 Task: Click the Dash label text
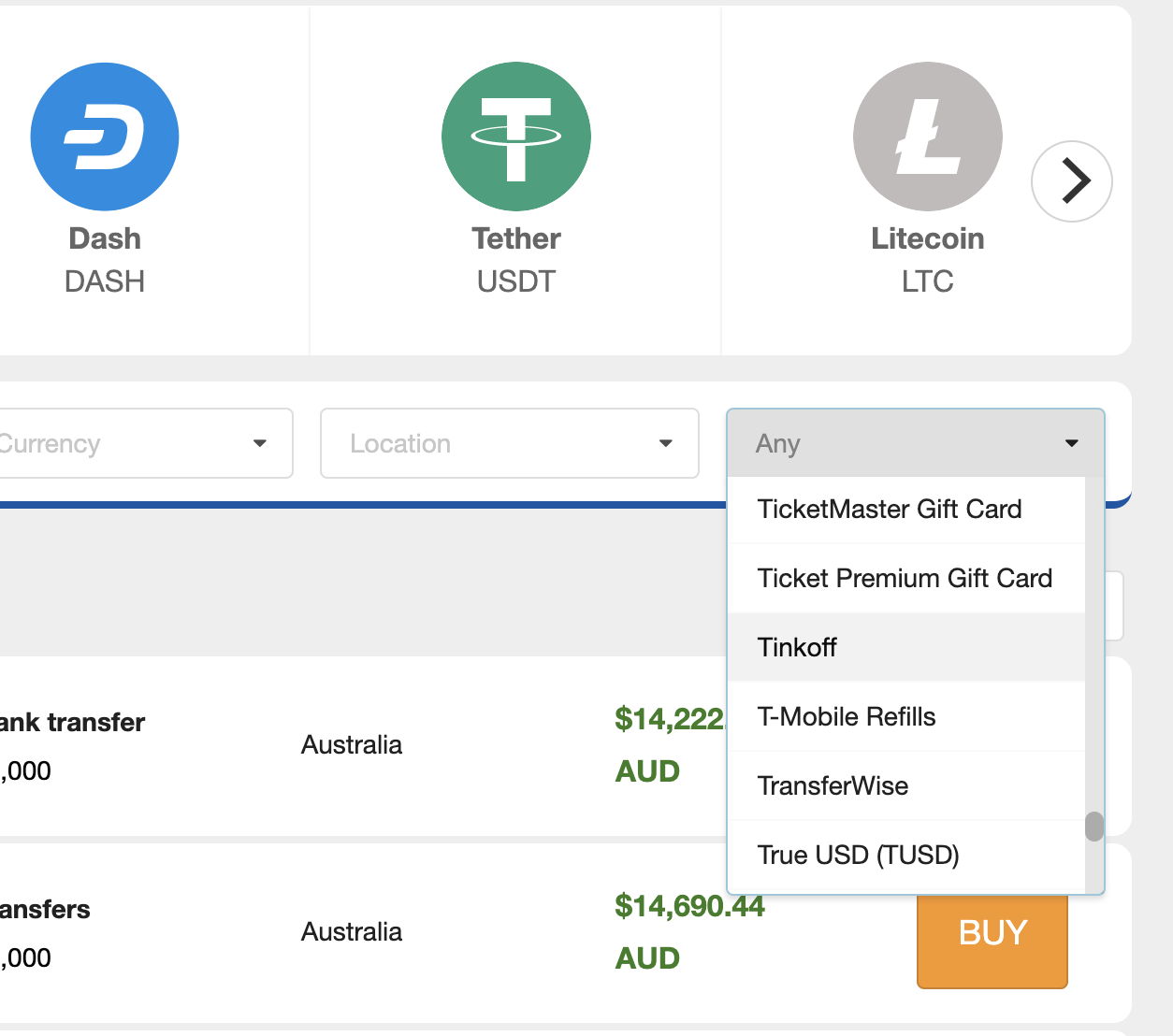pos(105,238)
